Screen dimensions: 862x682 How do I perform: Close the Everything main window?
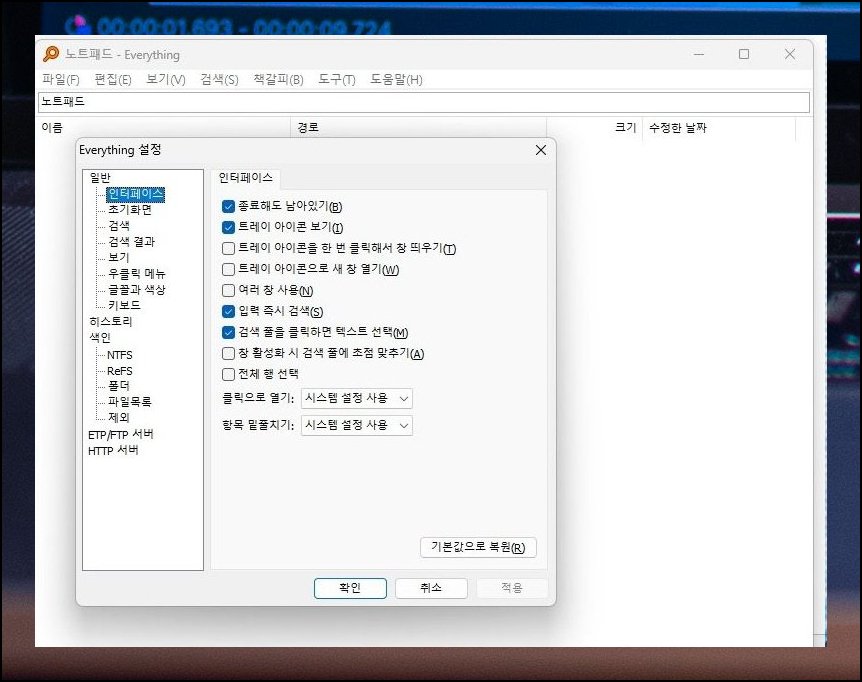click(x=790, y=54)
